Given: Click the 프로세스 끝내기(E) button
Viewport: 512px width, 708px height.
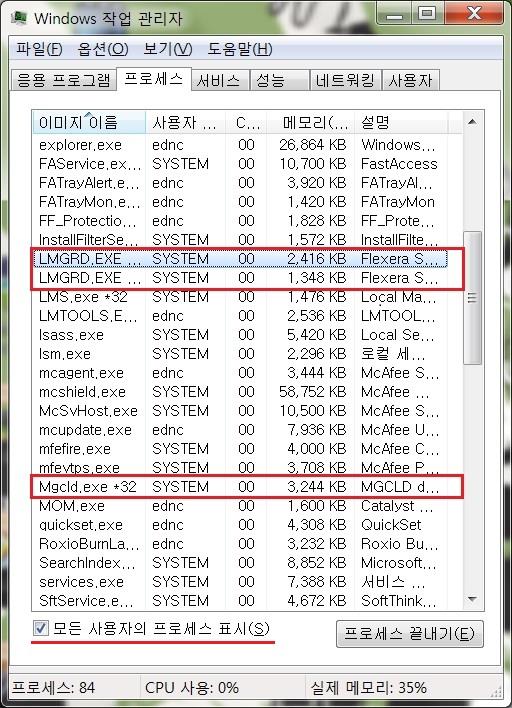Looking at the screenshot, I should pyautogui.click(x=410, y=633).
